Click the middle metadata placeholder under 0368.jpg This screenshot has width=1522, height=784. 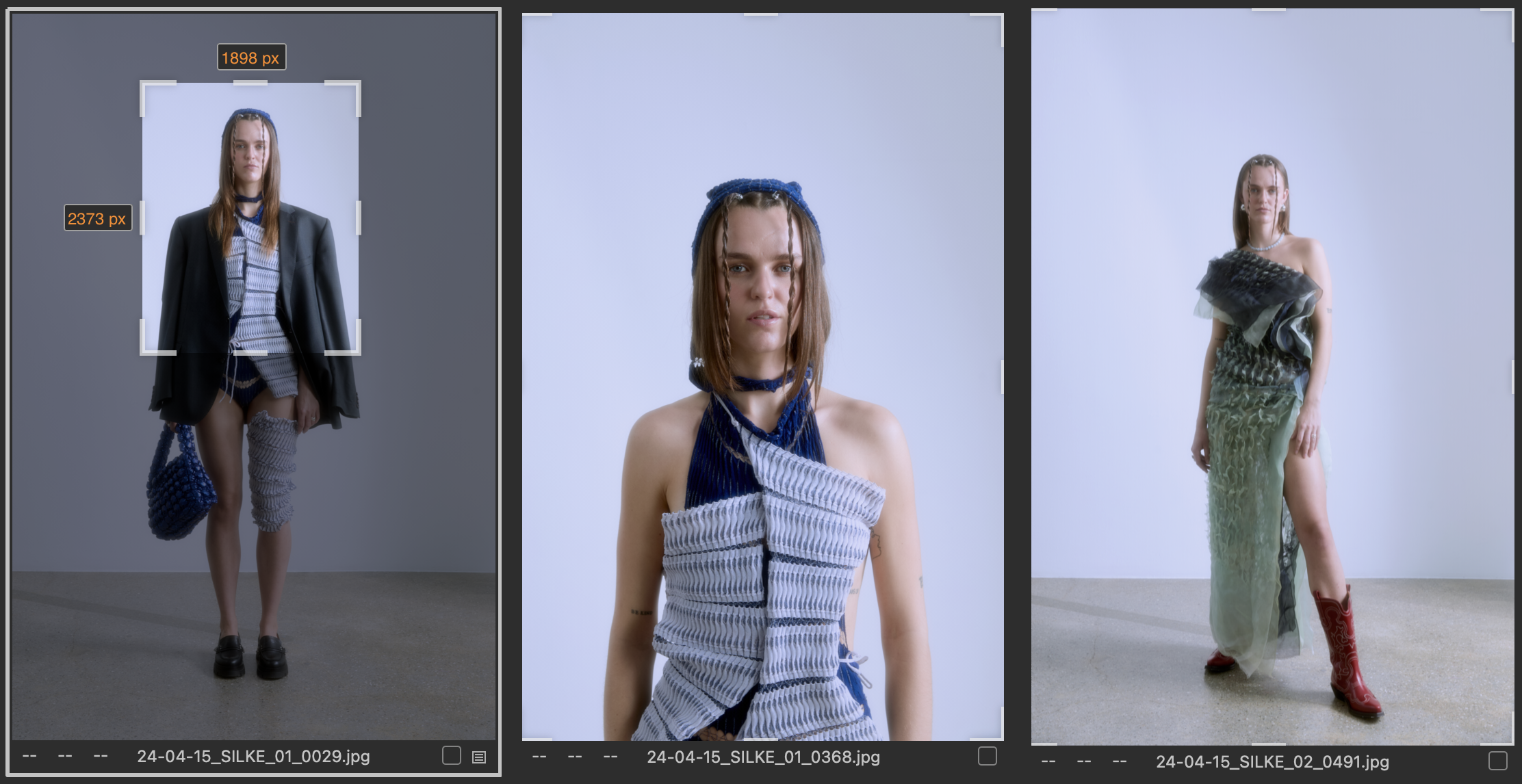coord(573,758)
